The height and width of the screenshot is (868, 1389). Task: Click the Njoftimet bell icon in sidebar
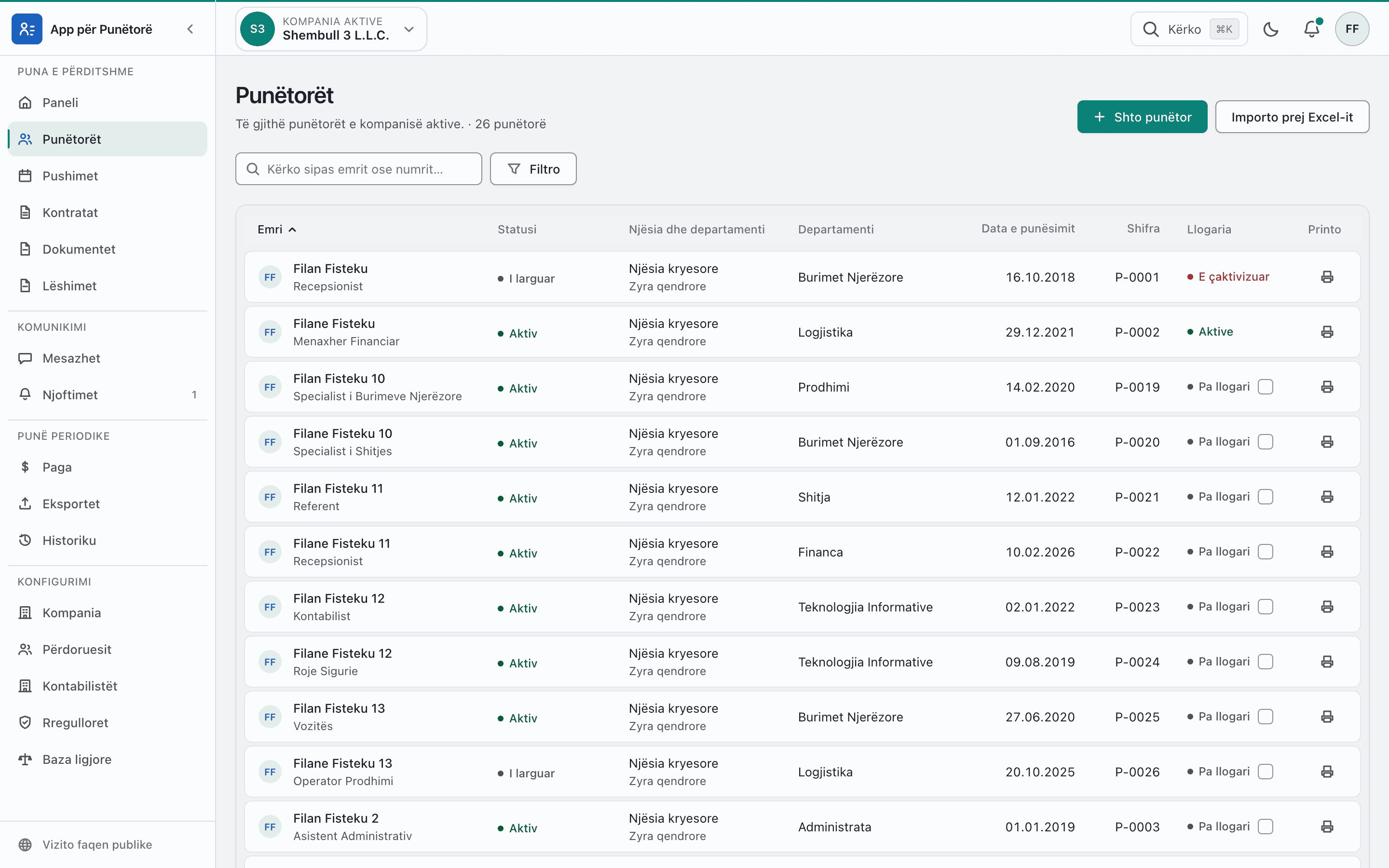[x=25, y=394]
